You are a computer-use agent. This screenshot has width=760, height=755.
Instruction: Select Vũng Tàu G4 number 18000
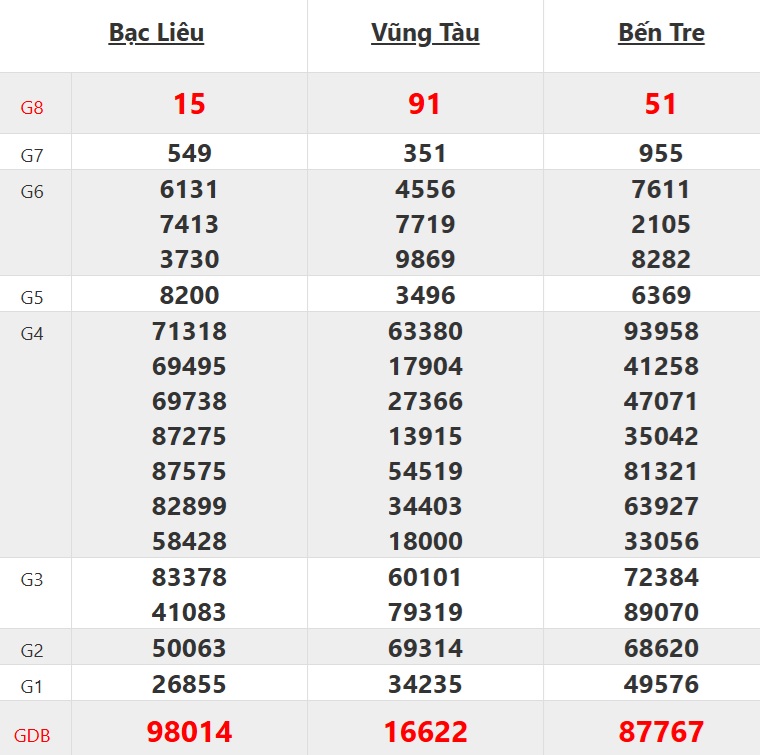pos(425,542)
